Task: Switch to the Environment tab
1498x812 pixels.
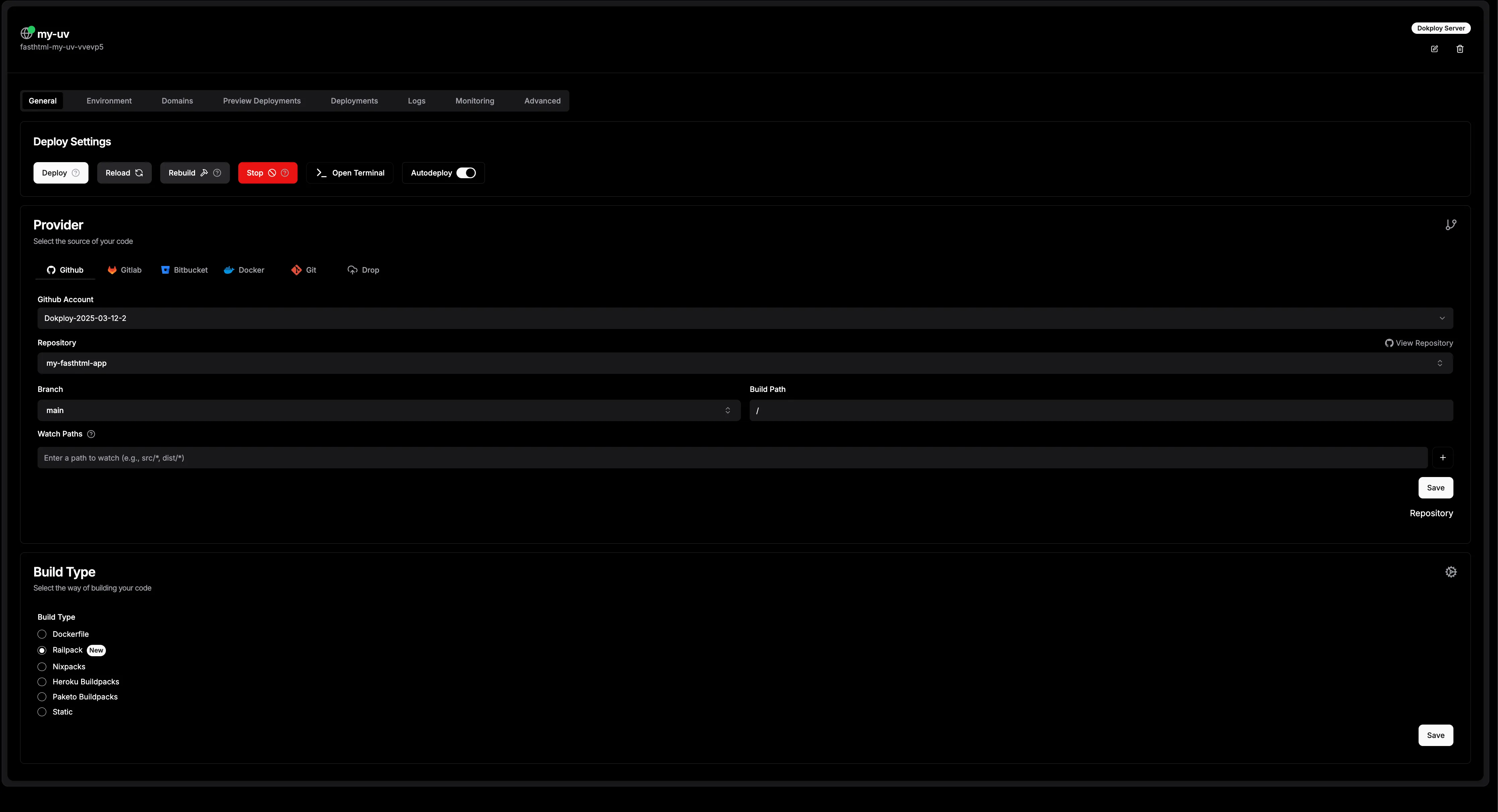Action: tap(109, 101)
